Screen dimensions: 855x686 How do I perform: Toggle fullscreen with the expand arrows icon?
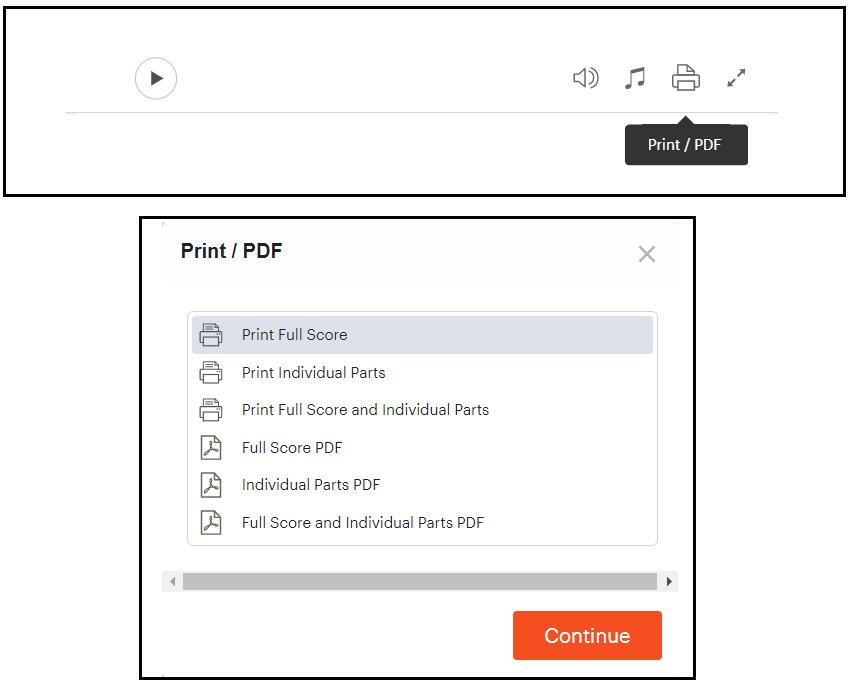736,78
